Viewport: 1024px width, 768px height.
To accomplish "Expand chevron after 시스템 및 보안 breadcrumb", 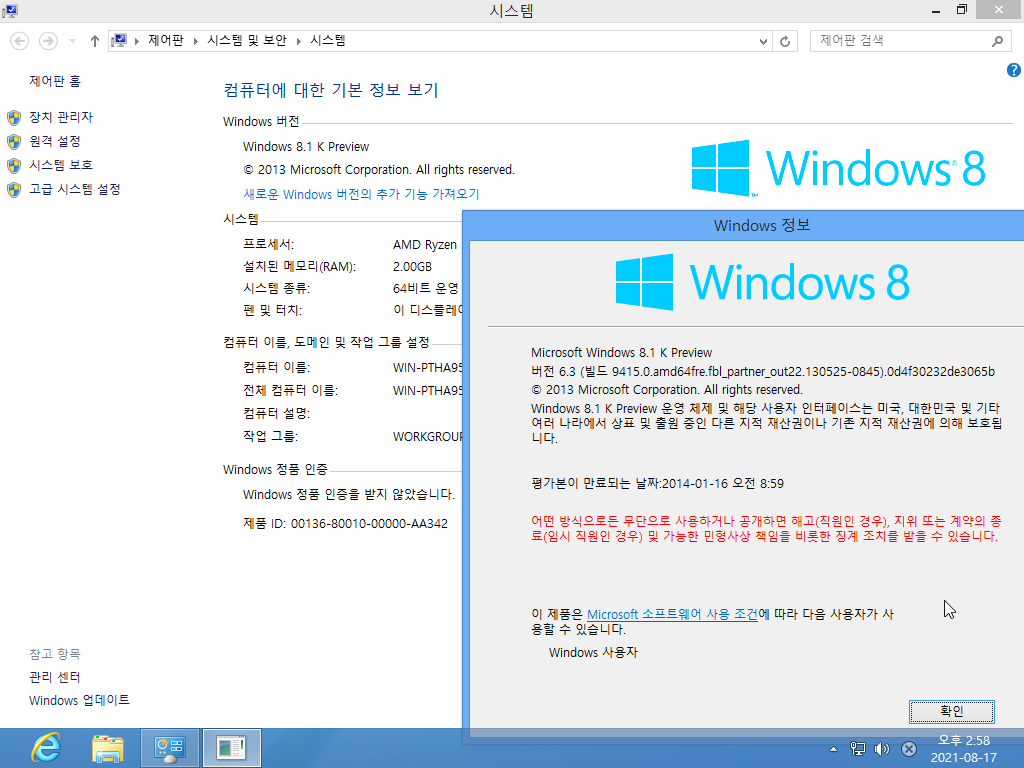I will (298, 41).
